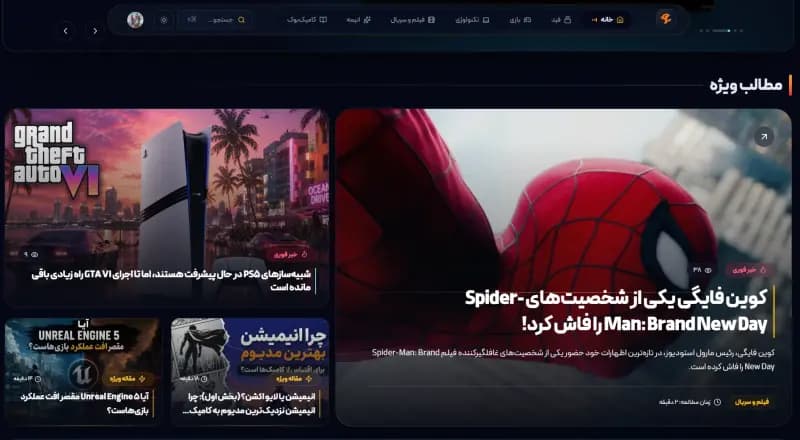The image size is (800, 440).
Task: Click the Spider-Man article description text
Action: (573, 359)
